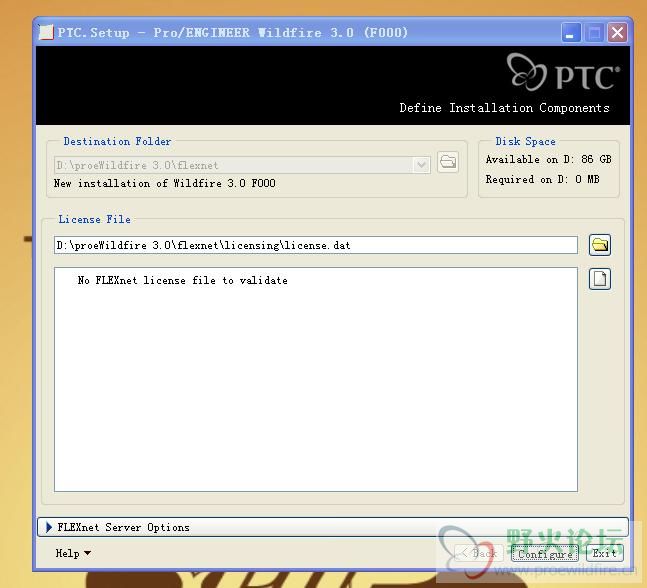Expand FLEXnet Server Options
Screen dimensions: 647x588
(x=333, y=527)
